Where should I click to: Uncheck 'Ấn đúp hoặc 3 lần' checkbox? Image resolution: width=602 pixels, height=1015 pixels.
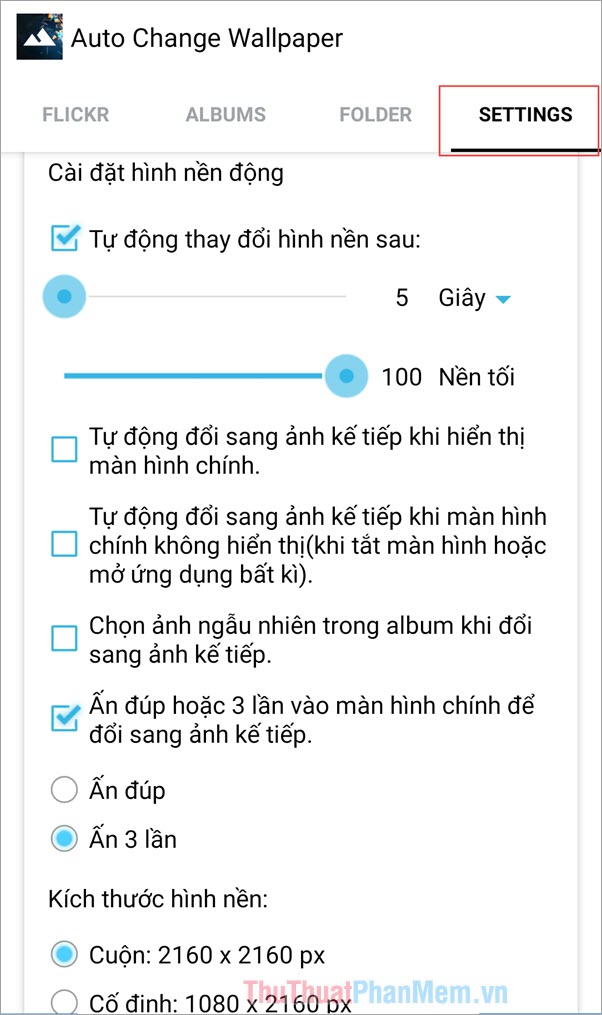[x=65, y=718]
